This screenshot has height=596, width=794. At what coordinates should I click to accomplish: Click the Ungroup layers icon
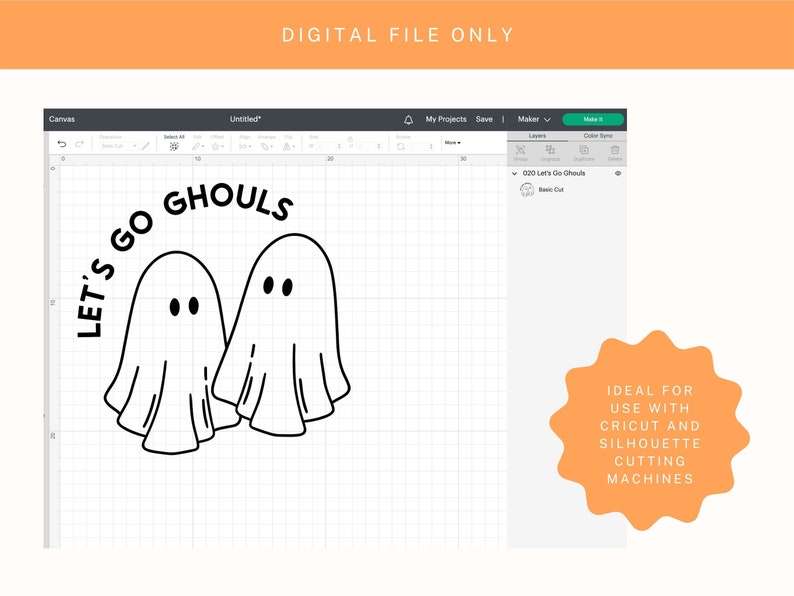(550, 152)
